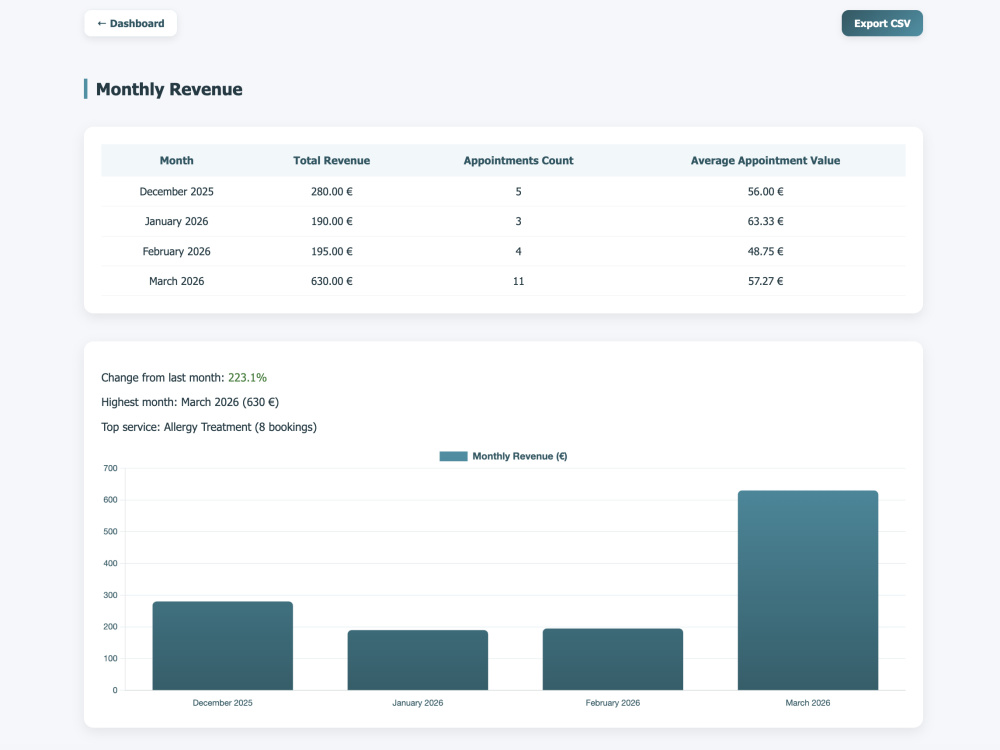Click the 190.00 € revenue value
1000x750 pixels.
(x=332, y=221)
